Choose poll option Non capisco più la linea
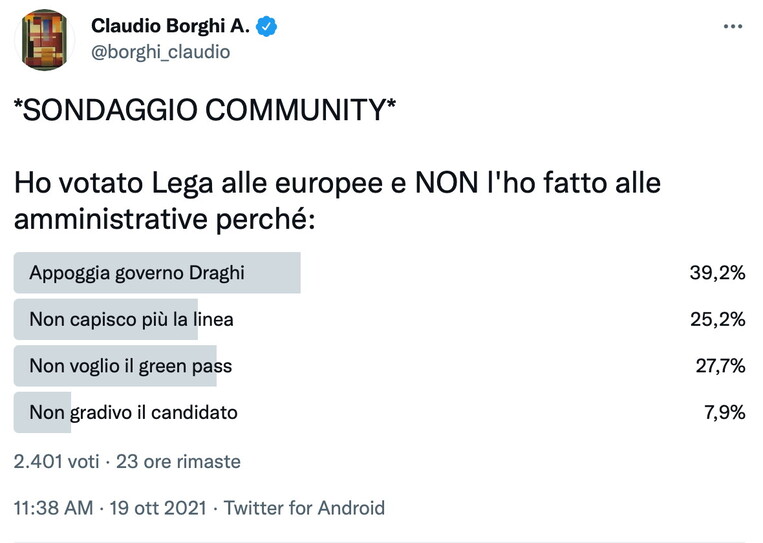The height and width of the screenshot is (543, 763). tap(131, 320)
